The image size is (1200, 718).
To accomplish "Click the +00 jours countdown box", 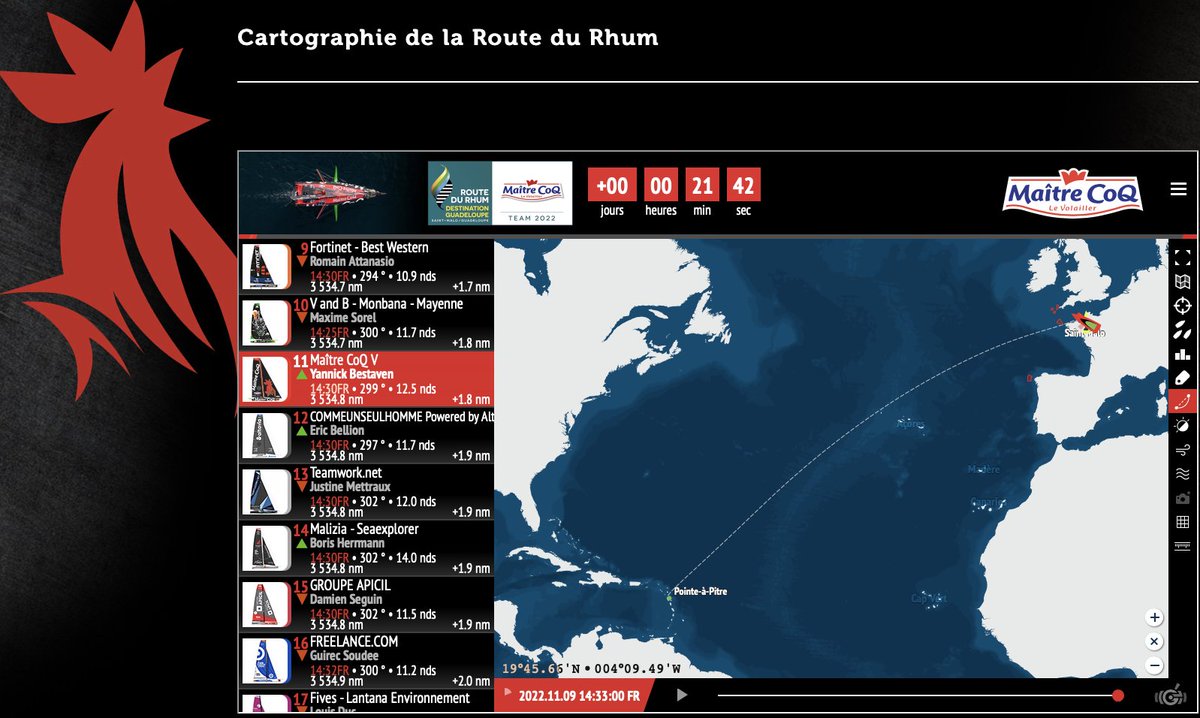I will pyautogui.click(x=612, y=185).
